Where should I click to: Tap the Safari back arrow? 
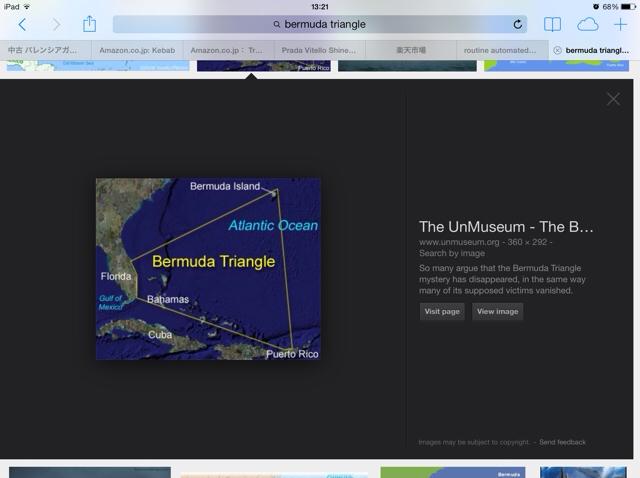(22, 24)
